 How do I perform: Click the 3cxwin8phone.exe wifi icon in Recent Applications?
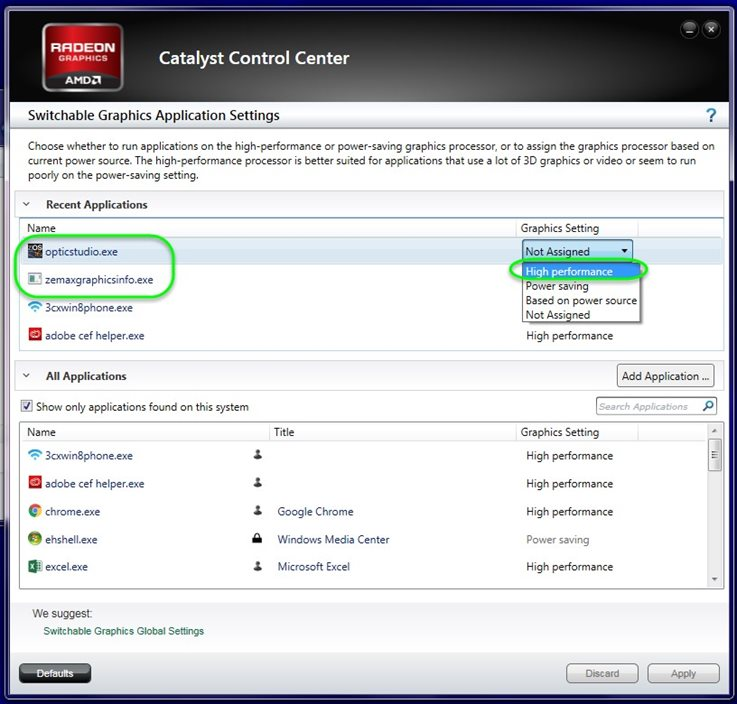coord(35,307)
